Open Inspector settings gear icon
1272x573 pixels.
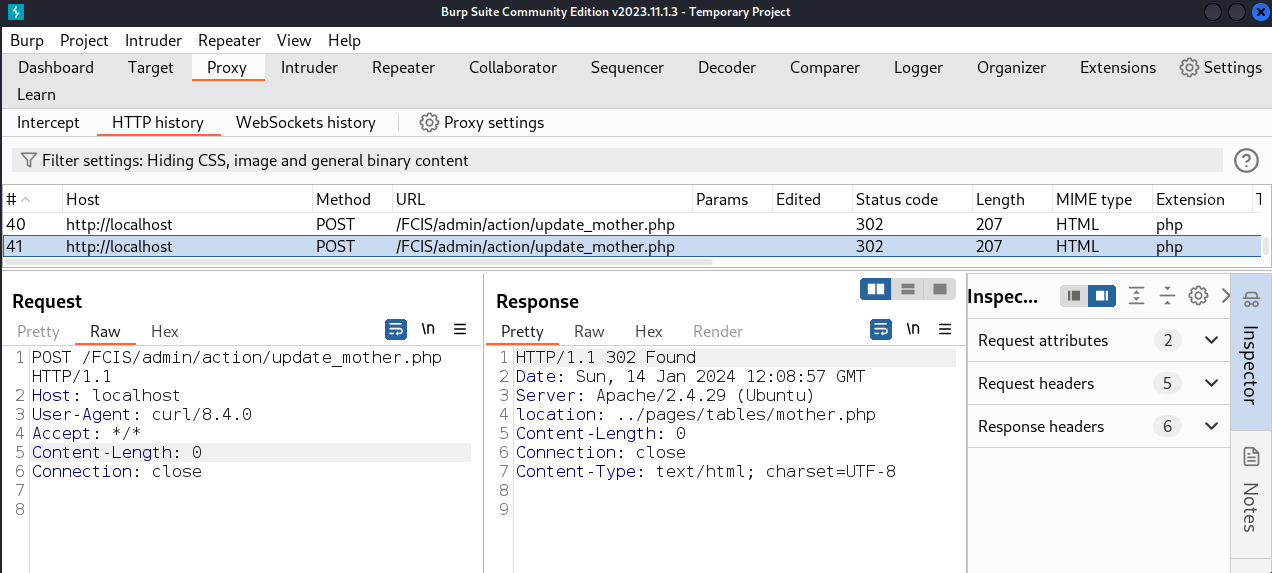pyautogui.click(x=1198, y=295)
